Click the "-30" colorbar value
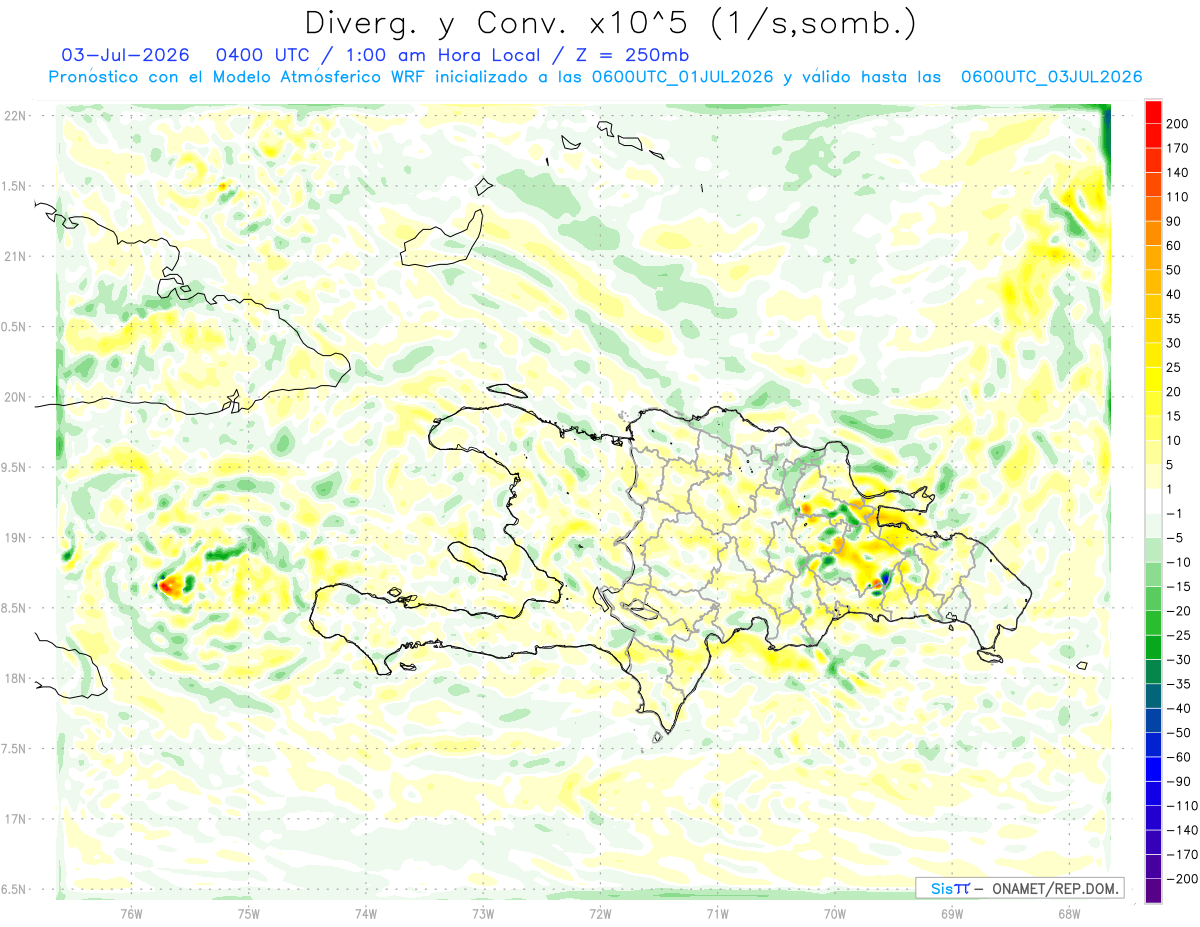 (1181, 660)
